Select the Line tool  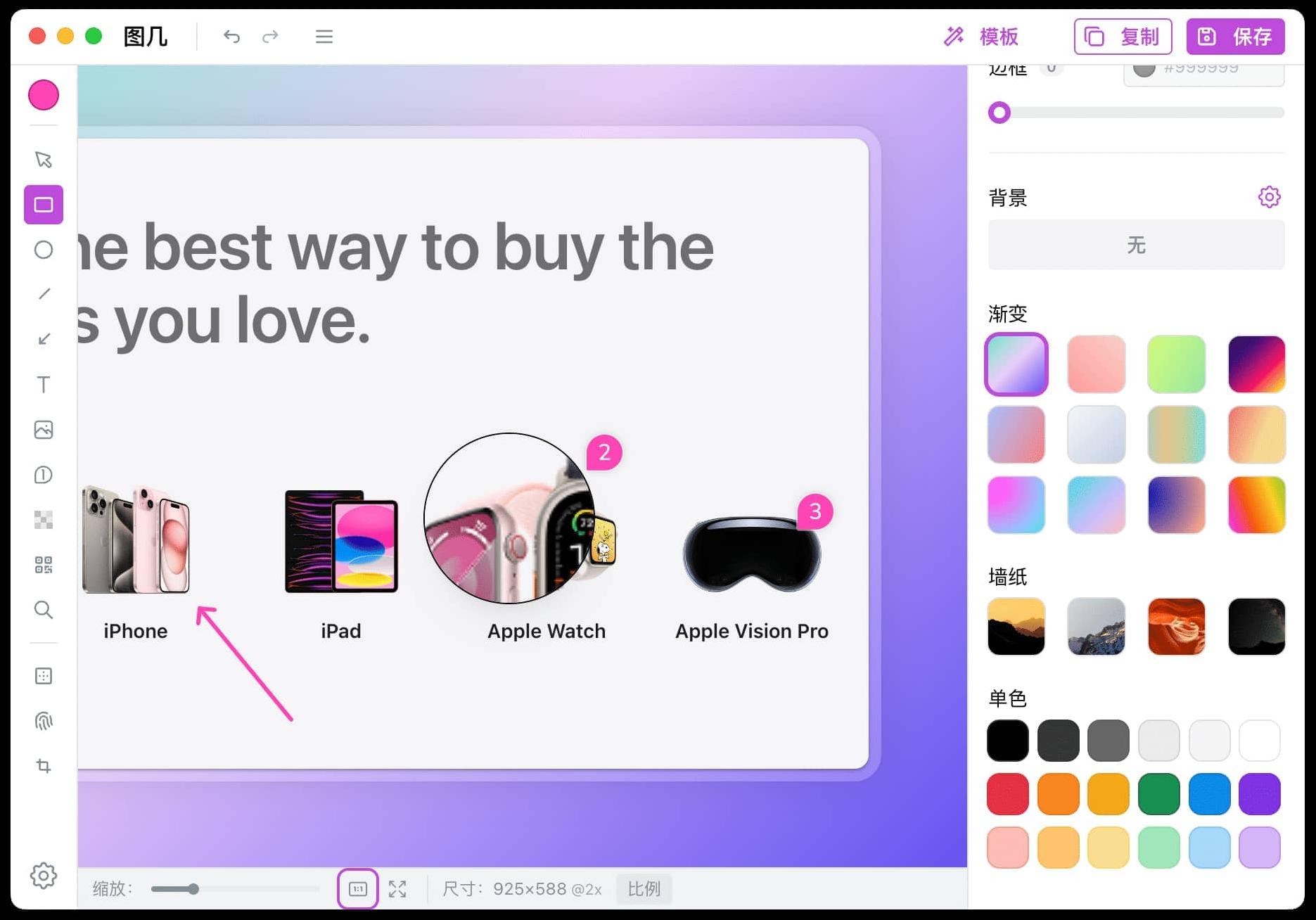[44, 294]
